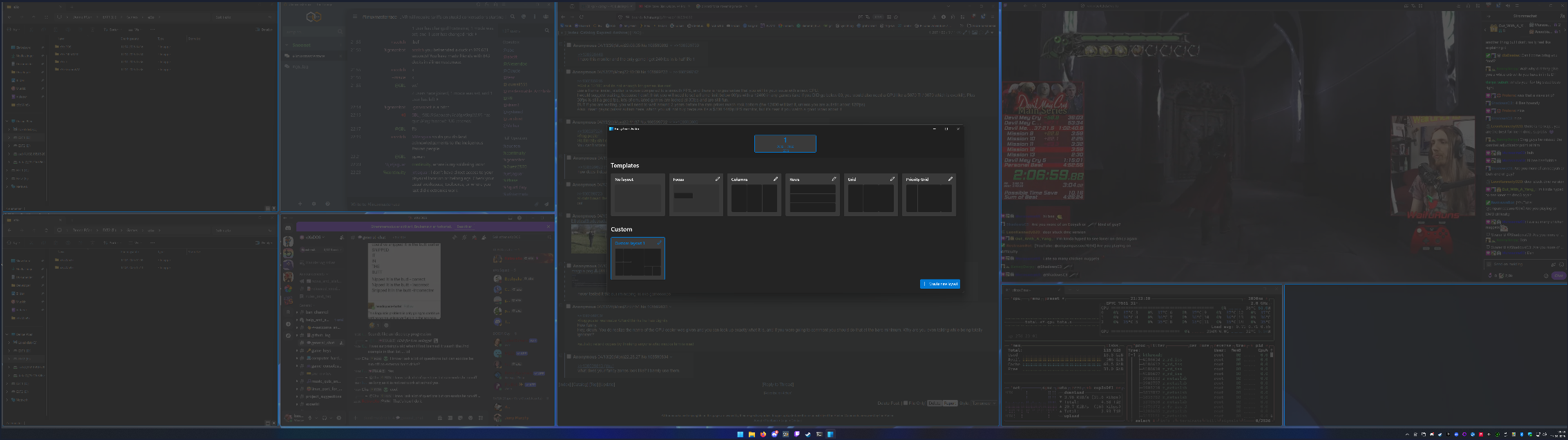Open Twitch app in the taskbar
The height and width of the screenshot is (440, 1568).
pyautogui.click(x=797, y=434)
